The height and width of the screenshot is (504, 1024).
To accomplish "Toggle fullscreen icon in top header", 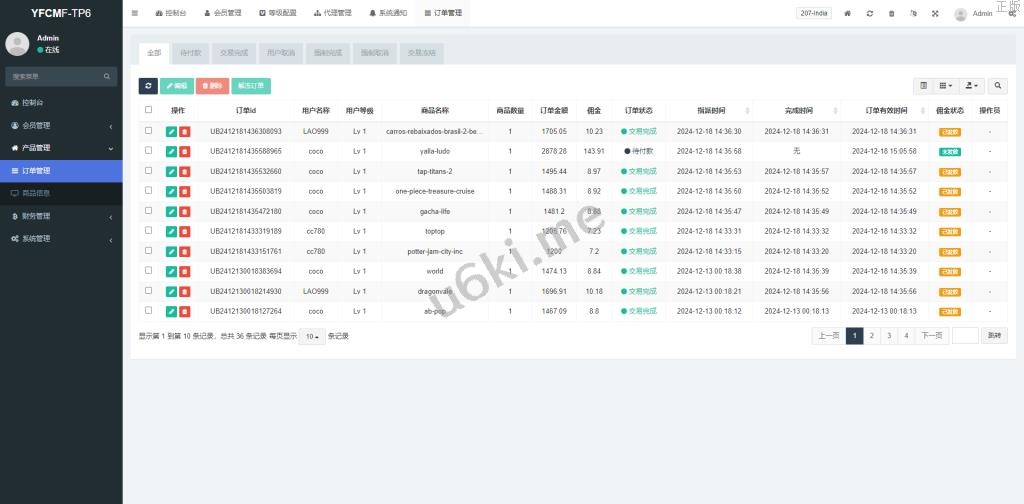I will tap(935, 14).
